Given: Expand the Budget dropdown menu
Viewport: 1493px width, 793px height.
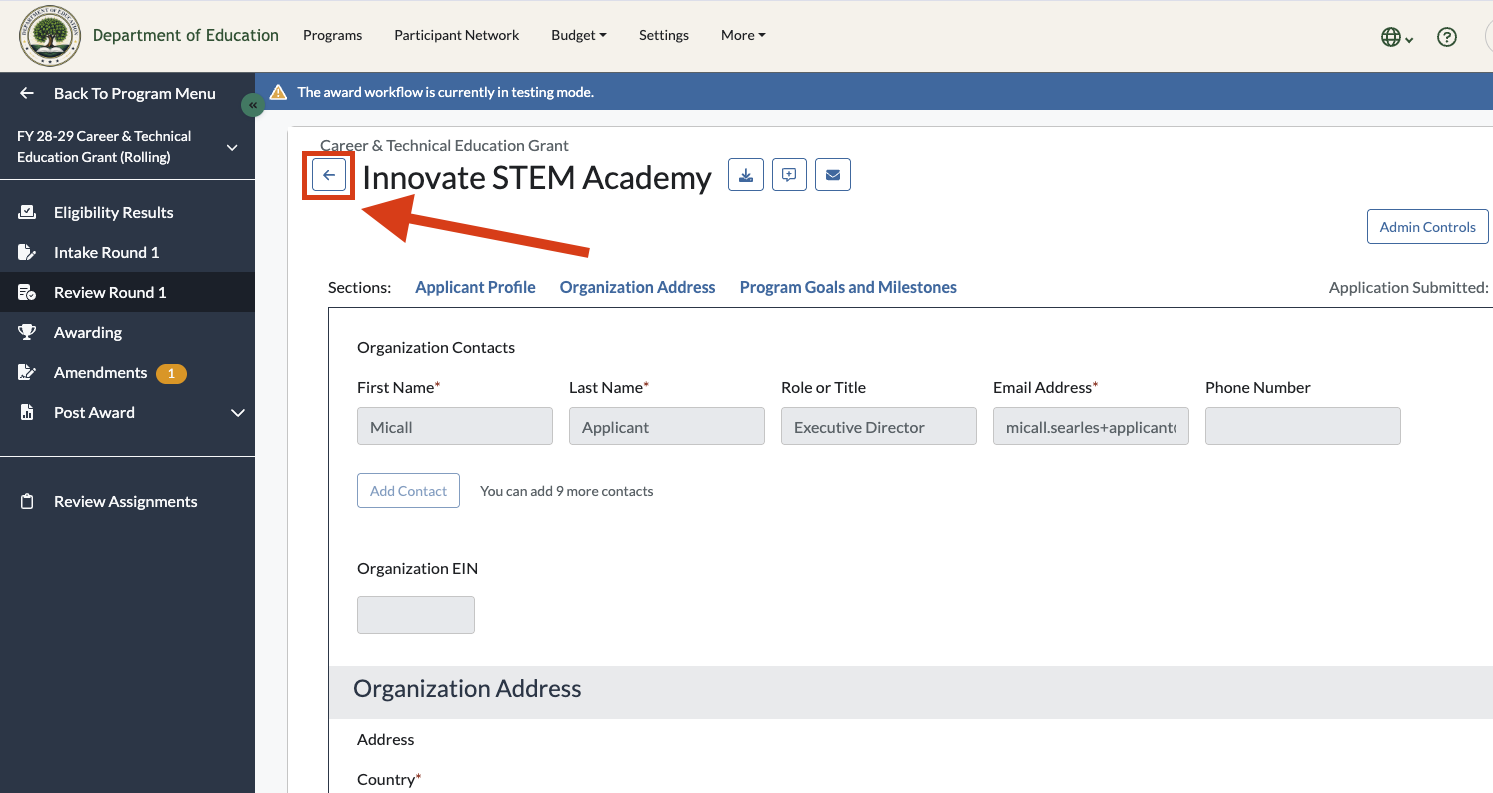Looking at the screenshot, I should click(579, 35).
